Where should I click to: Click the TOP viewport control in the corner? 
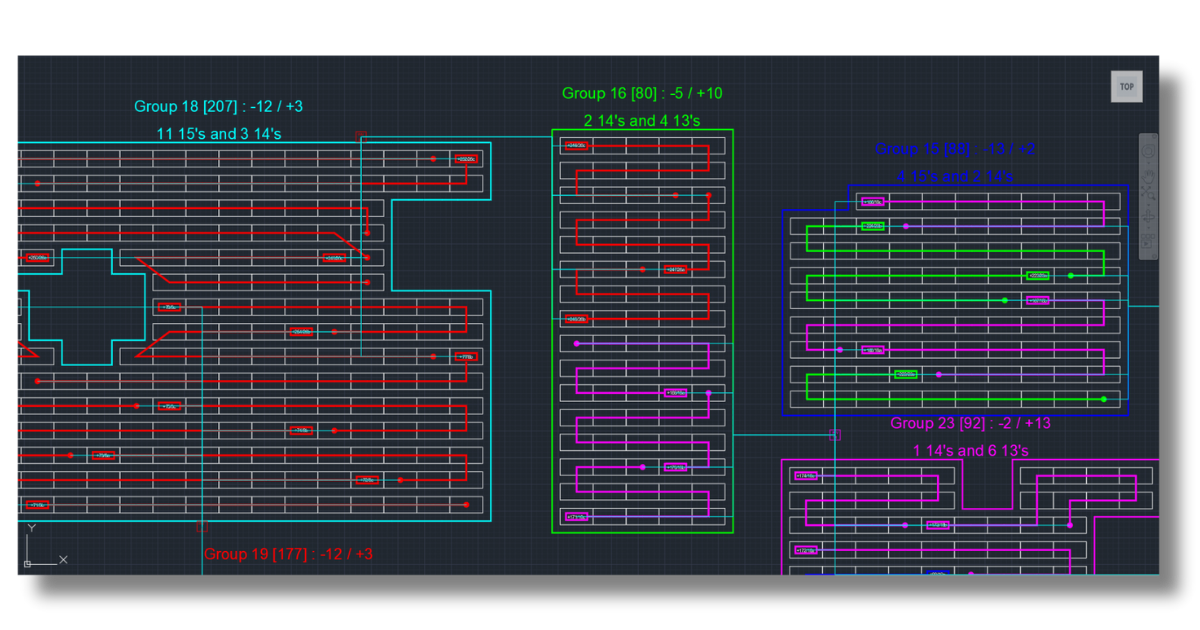coord(1126,86)
